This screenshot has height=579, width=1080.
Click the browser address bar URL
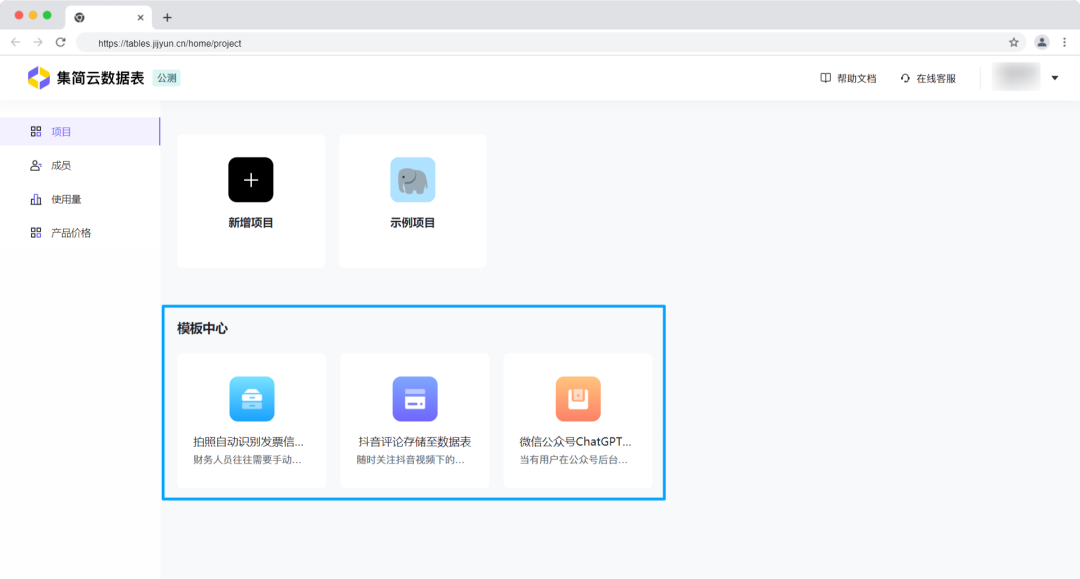[169, 43]
